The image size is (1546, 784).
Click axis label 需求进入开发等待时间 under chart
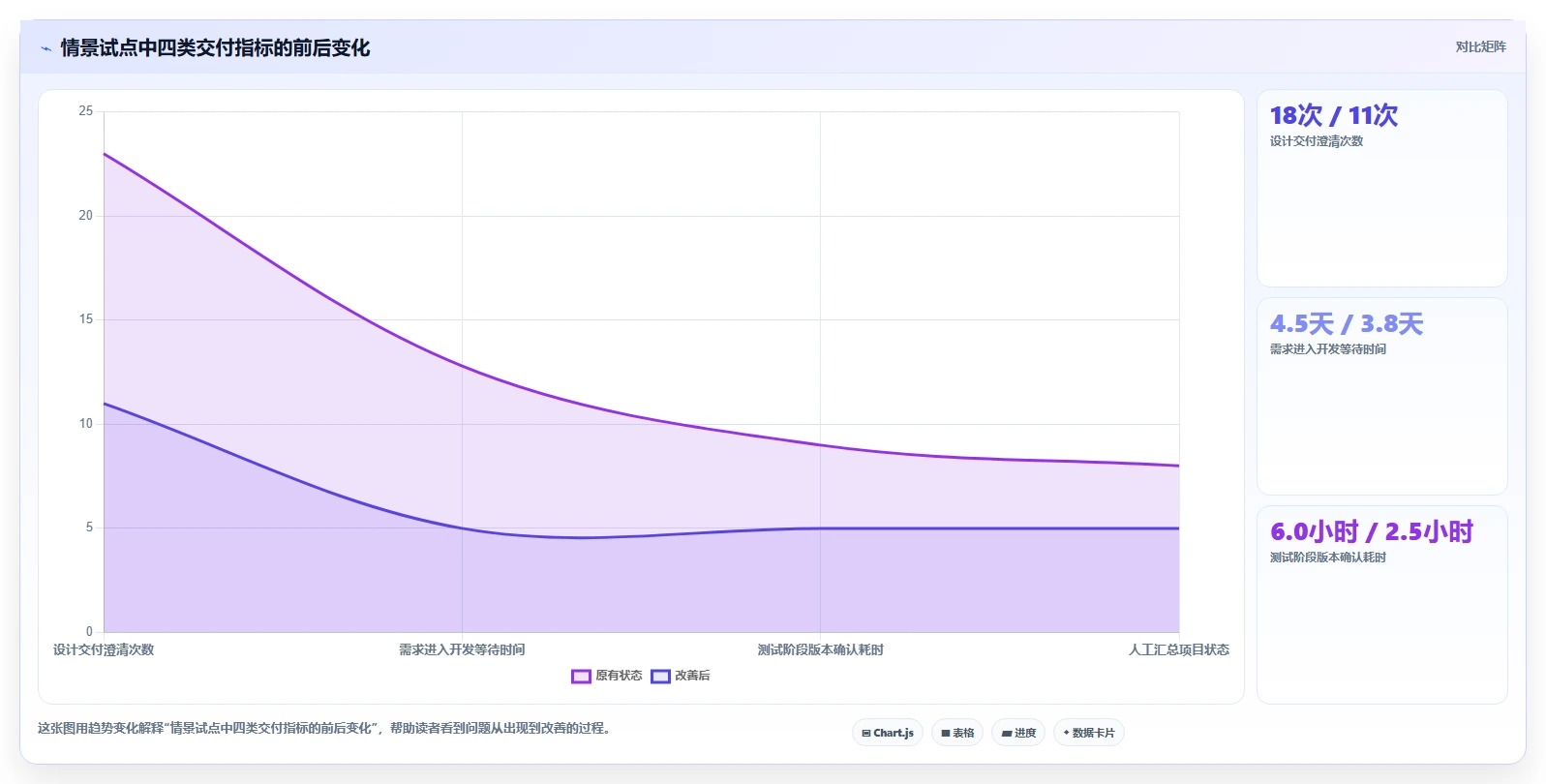point(462,649)
